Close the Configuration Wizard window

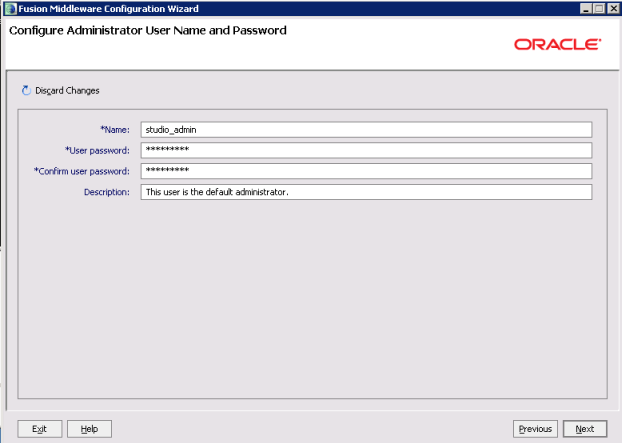pos(613,8)
